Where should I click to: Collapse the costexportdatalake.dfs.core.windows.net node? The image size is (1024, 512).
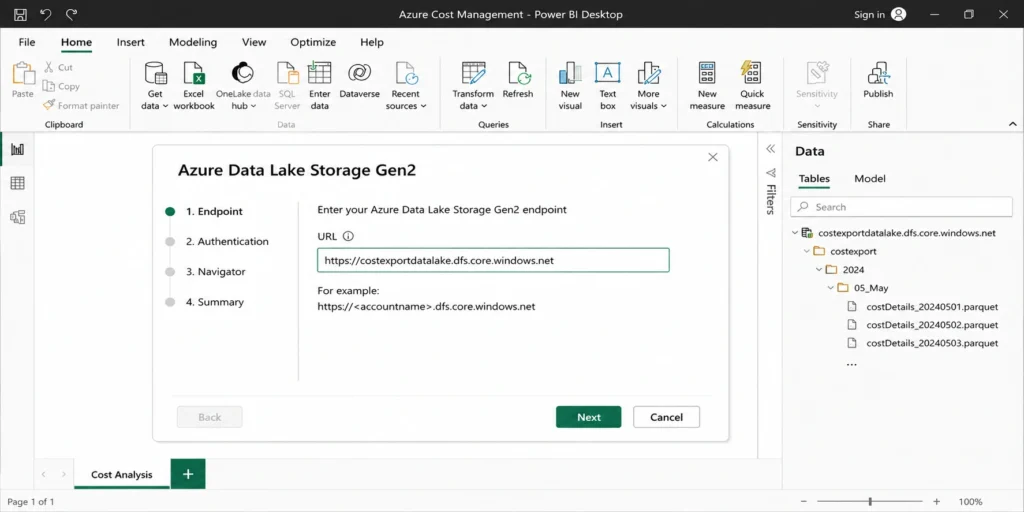(795, 232)
